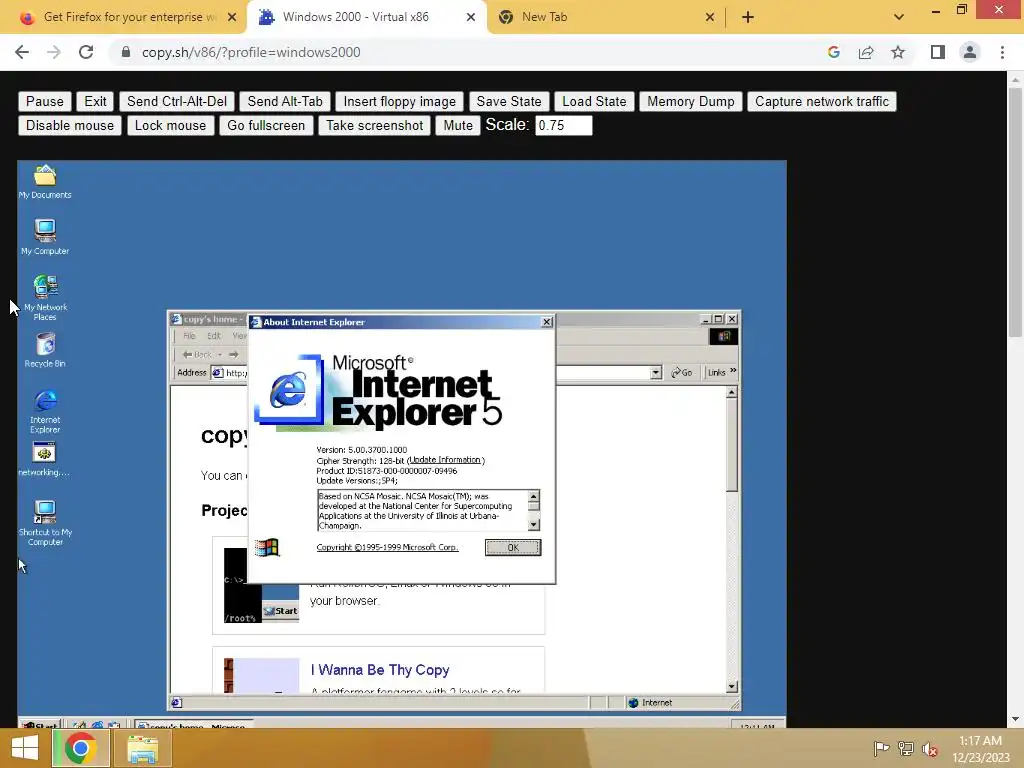Screen dimensions: 1024x768
Task: Send Ctrl-Alt-Del to the VM
Action: coord(177,101)
